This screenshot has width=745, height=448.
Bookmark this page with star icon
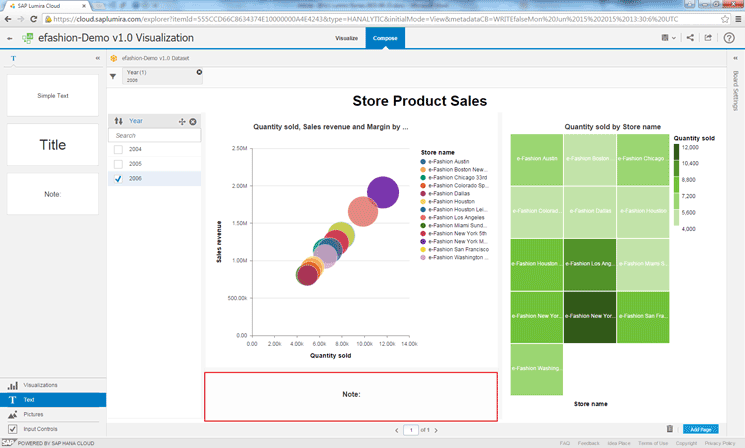[725, 19]
